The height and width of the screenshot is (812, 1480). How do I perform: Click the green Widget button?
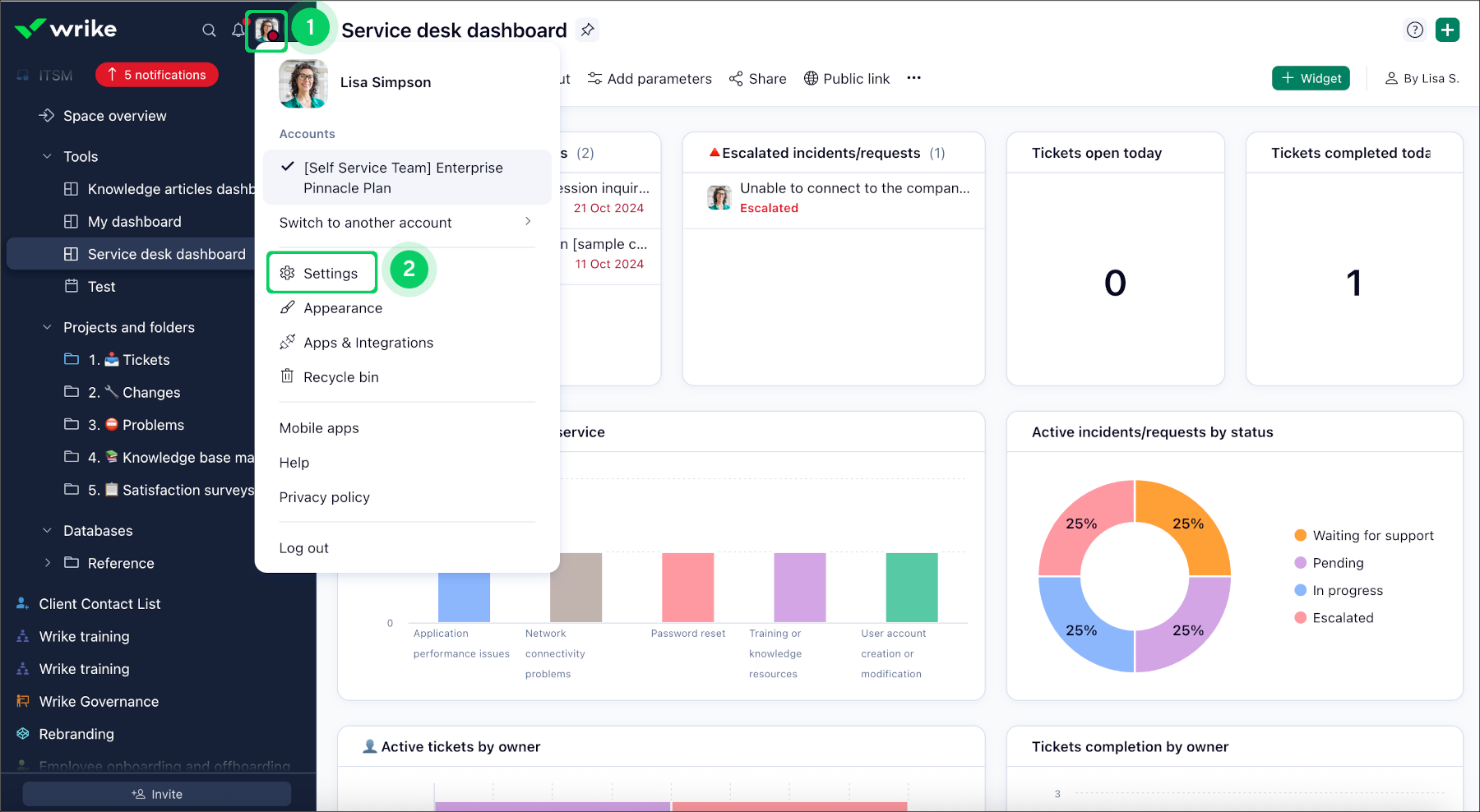[1311, 78]
